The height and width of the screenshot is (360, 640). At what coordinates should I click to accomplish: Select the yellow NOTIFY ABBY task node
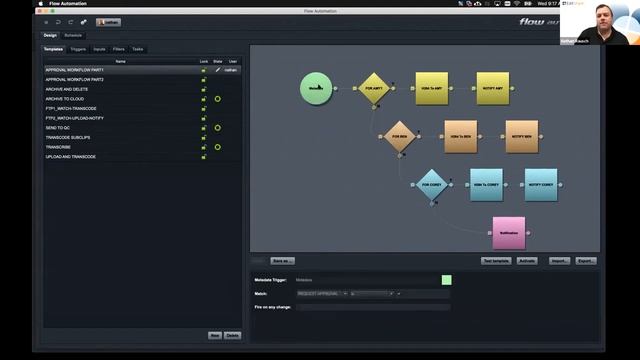pyautogui.click(x=493, y=88)
